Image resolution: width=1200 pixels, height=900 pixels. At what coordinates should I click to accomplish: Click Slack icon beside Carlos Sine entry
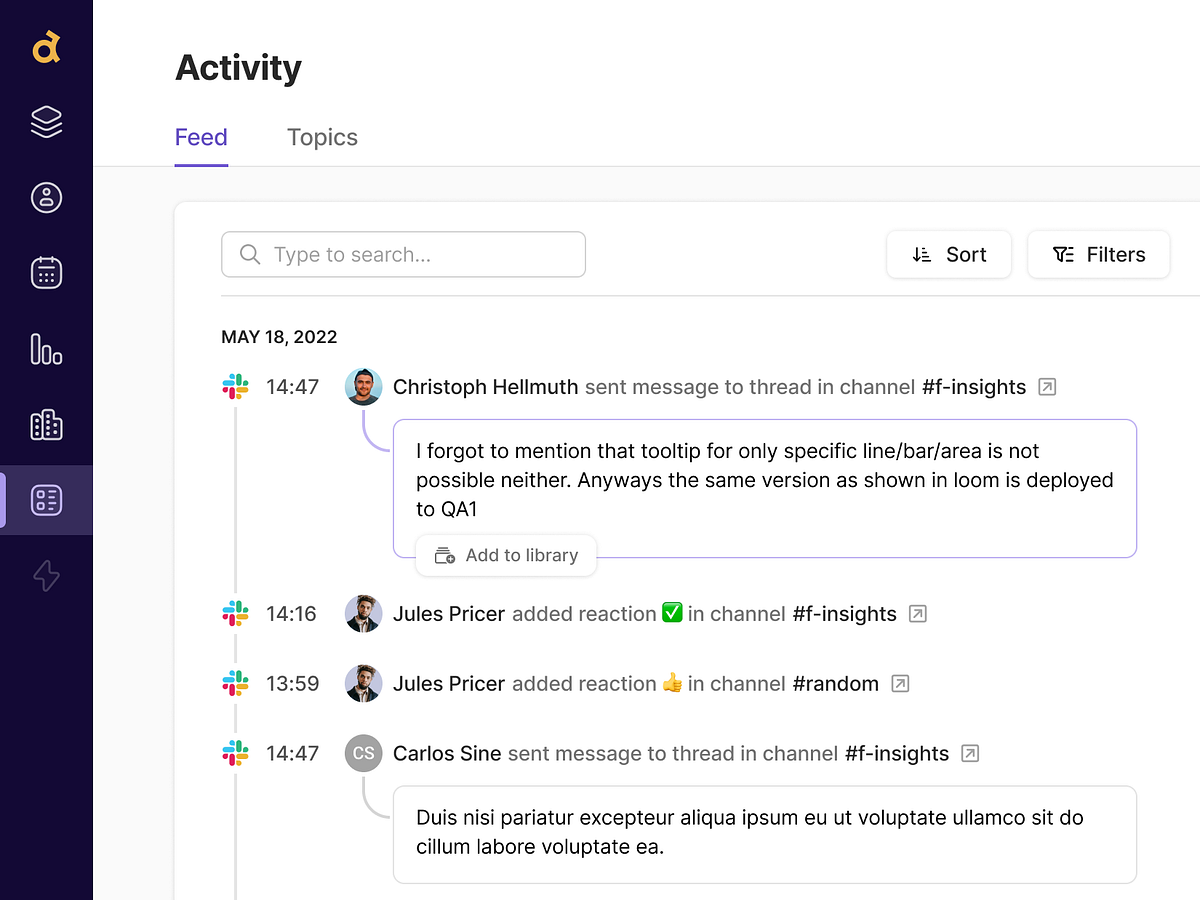pyautogui.click(x=235, y=753)
